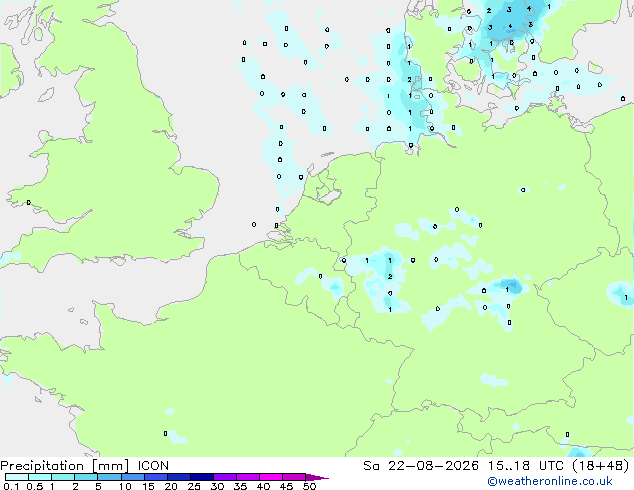Viewport: 634px width, 490px height.
Task: Click the '0.5' legend scale label
Action: [x=35, y=486]
